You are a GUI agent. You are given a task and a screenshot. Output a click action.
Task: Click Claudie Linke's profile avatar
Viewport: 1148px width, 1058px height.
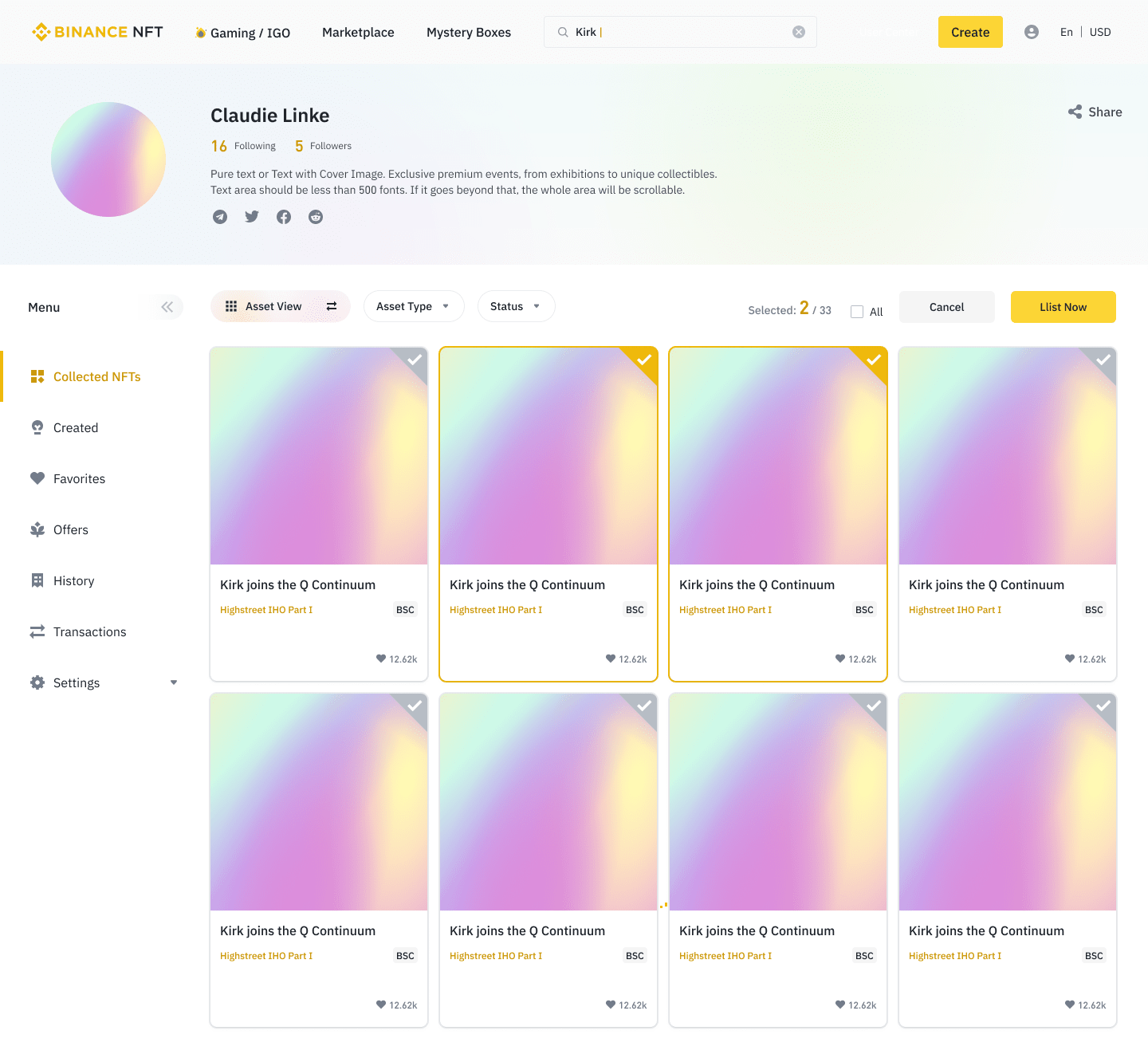pos(108,159)
